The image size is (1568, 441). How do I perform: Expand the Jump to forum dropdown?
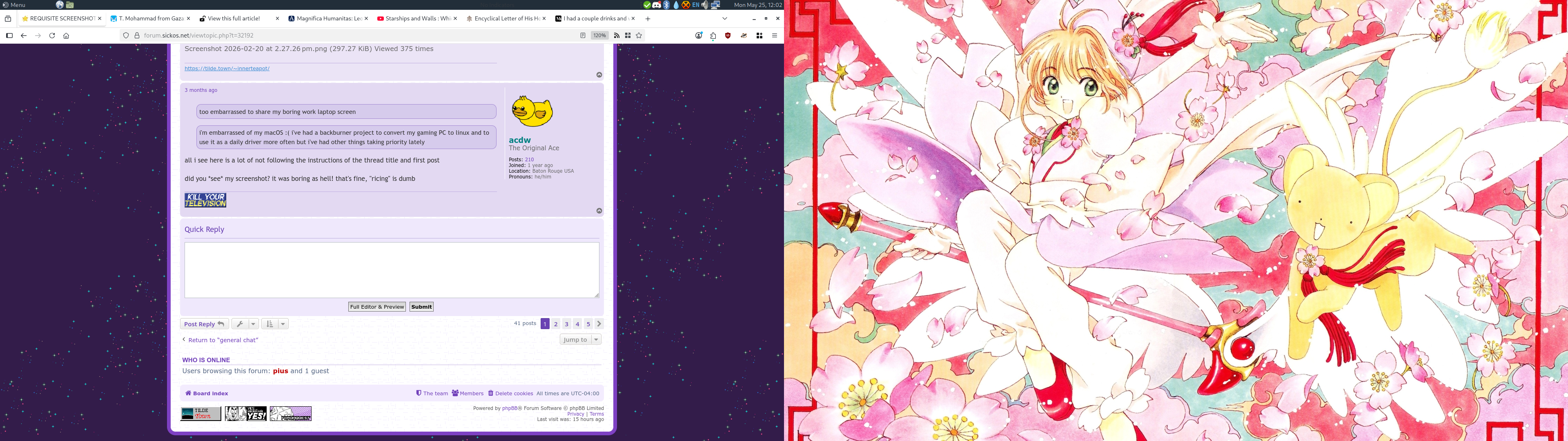[x=581, y=340]
